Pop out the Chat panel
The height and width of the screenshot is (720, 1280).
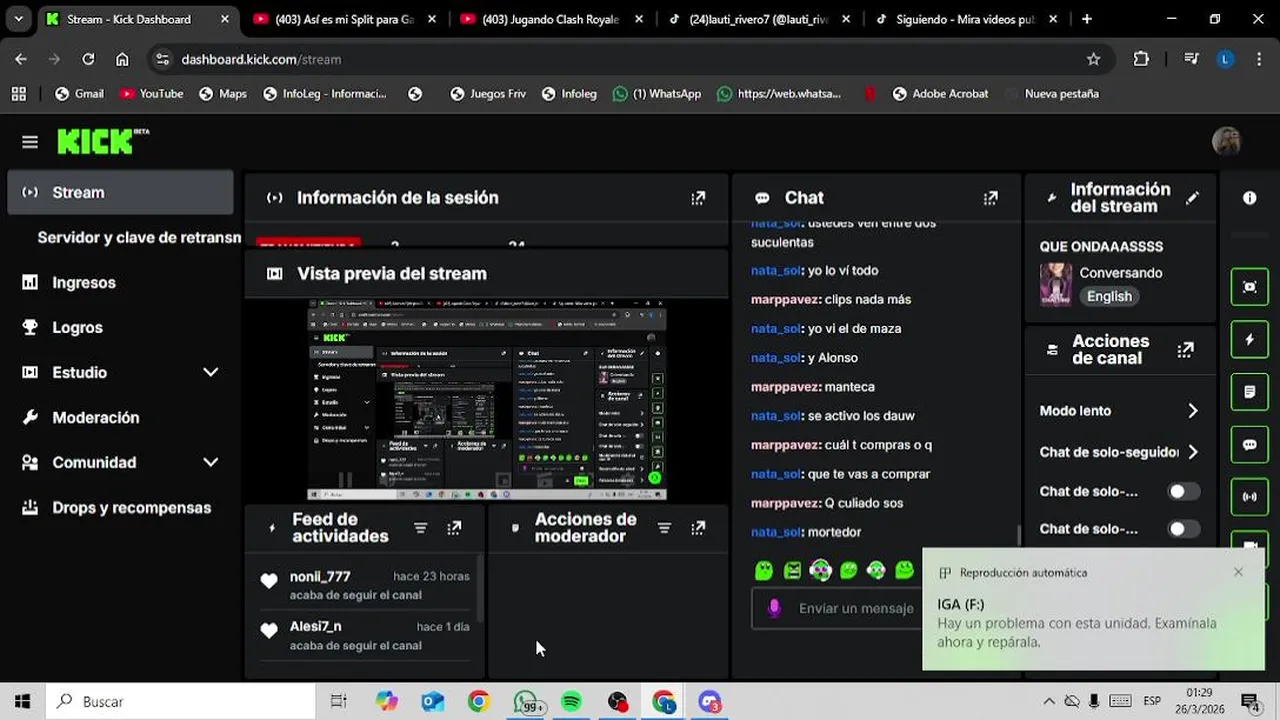click(990, 198)
